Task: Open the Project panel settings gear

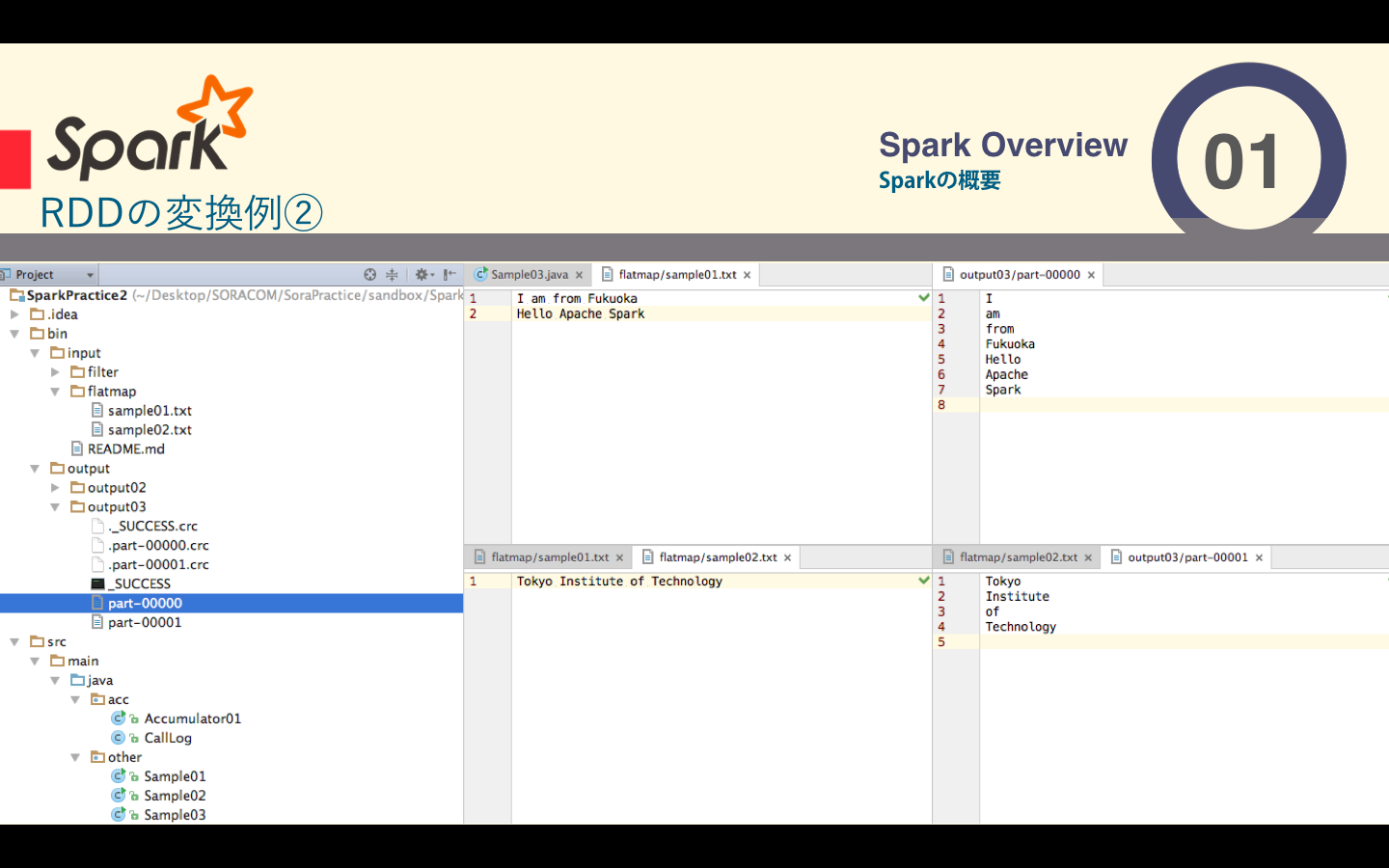Action: [422, 274]
